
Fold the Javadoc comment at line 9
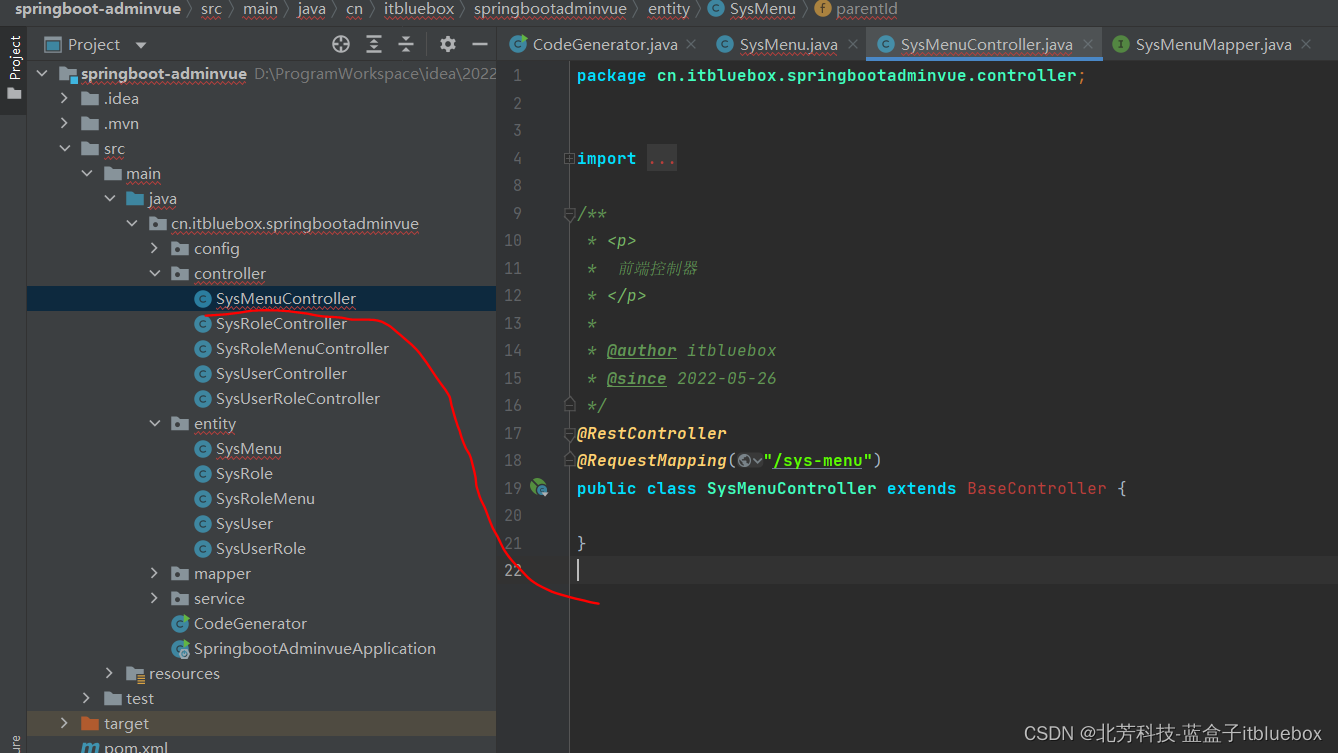pos(569,213)
